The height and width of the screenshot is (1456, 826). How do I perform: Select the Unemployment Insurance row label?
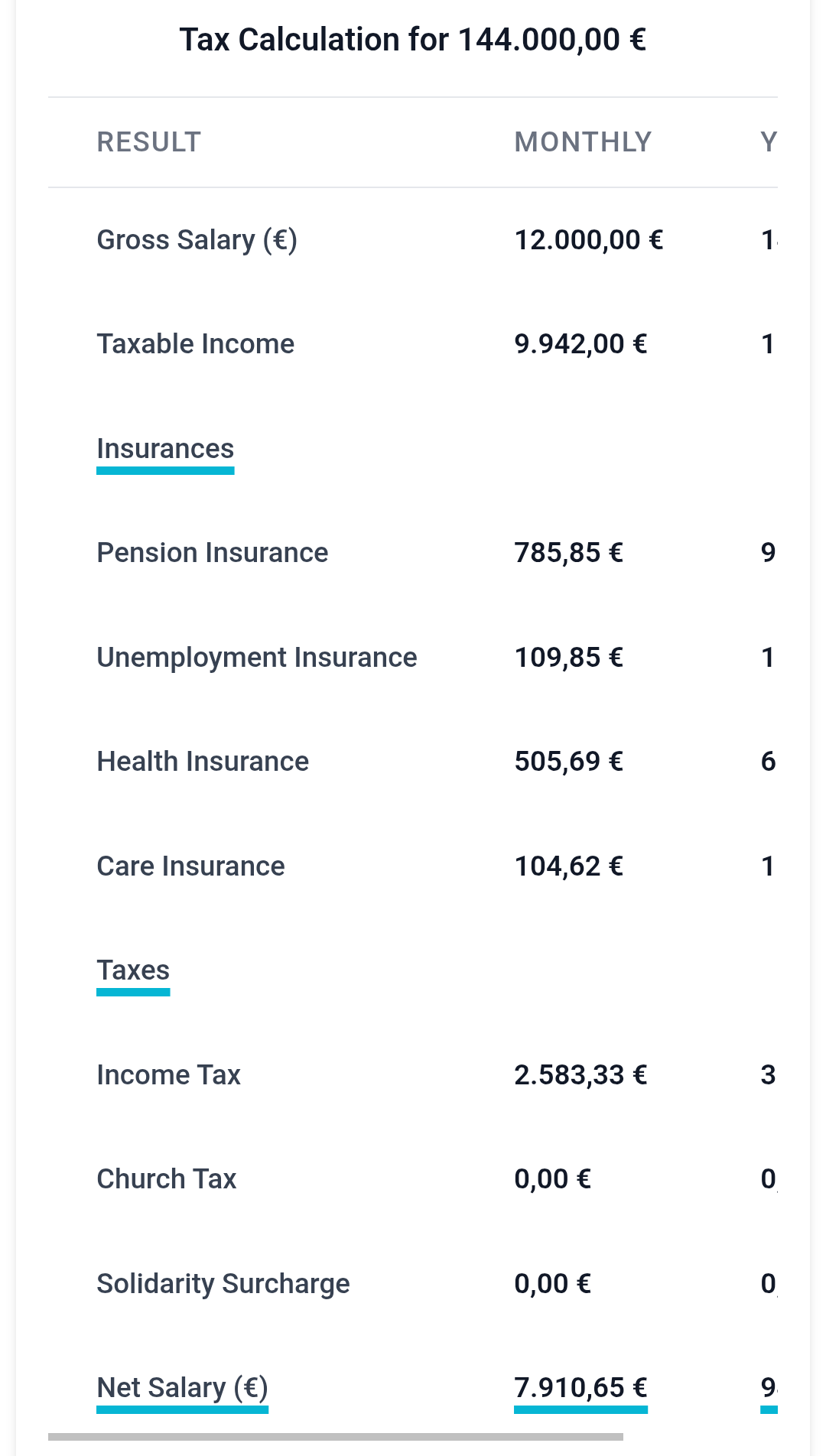click(256, 658)
